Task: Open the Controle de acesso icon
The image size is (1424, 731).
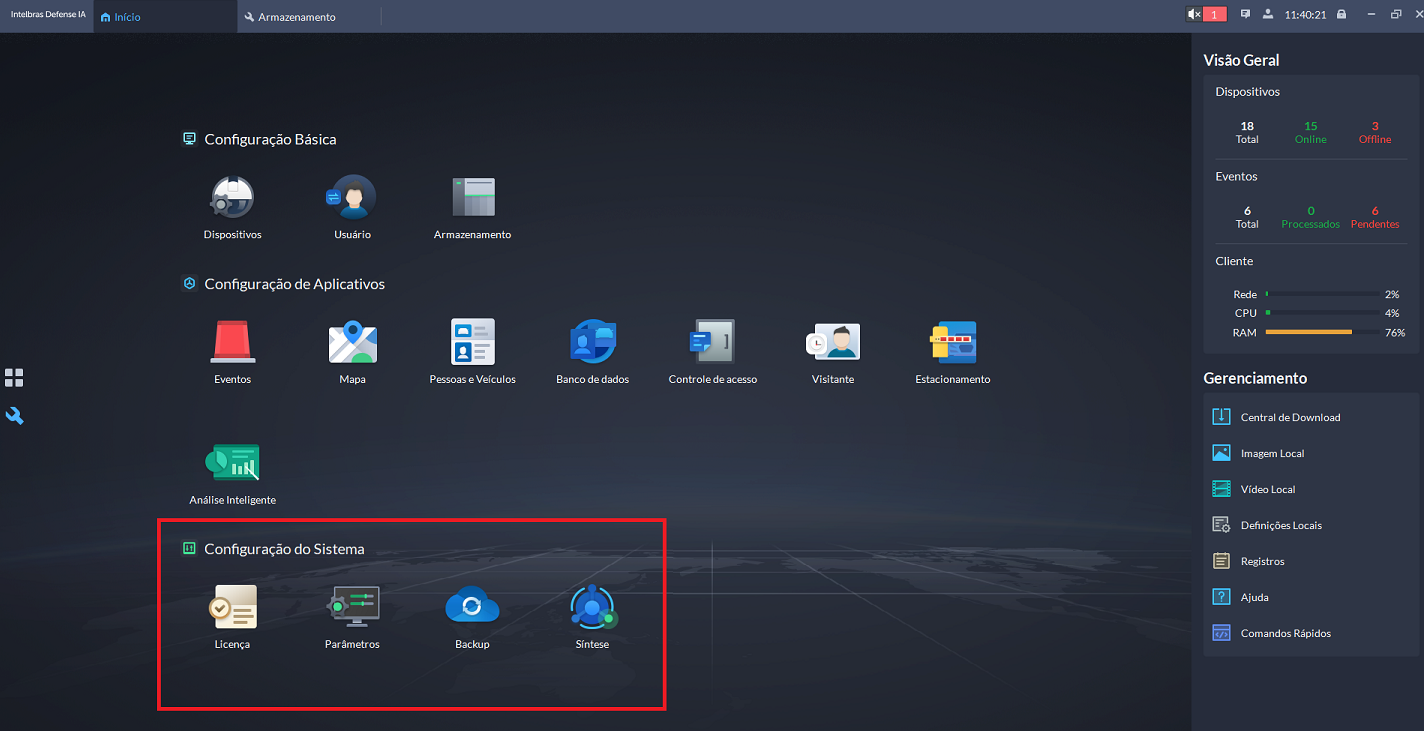Action: click(713, 342)
